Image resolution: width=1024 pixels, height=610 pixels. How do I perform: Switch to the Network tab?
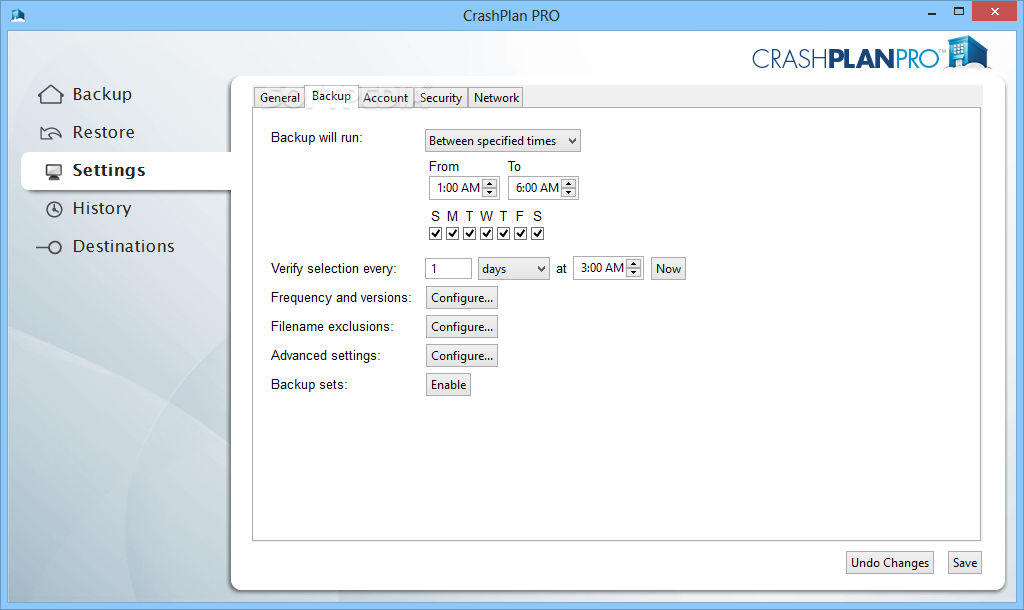(496, 97)
